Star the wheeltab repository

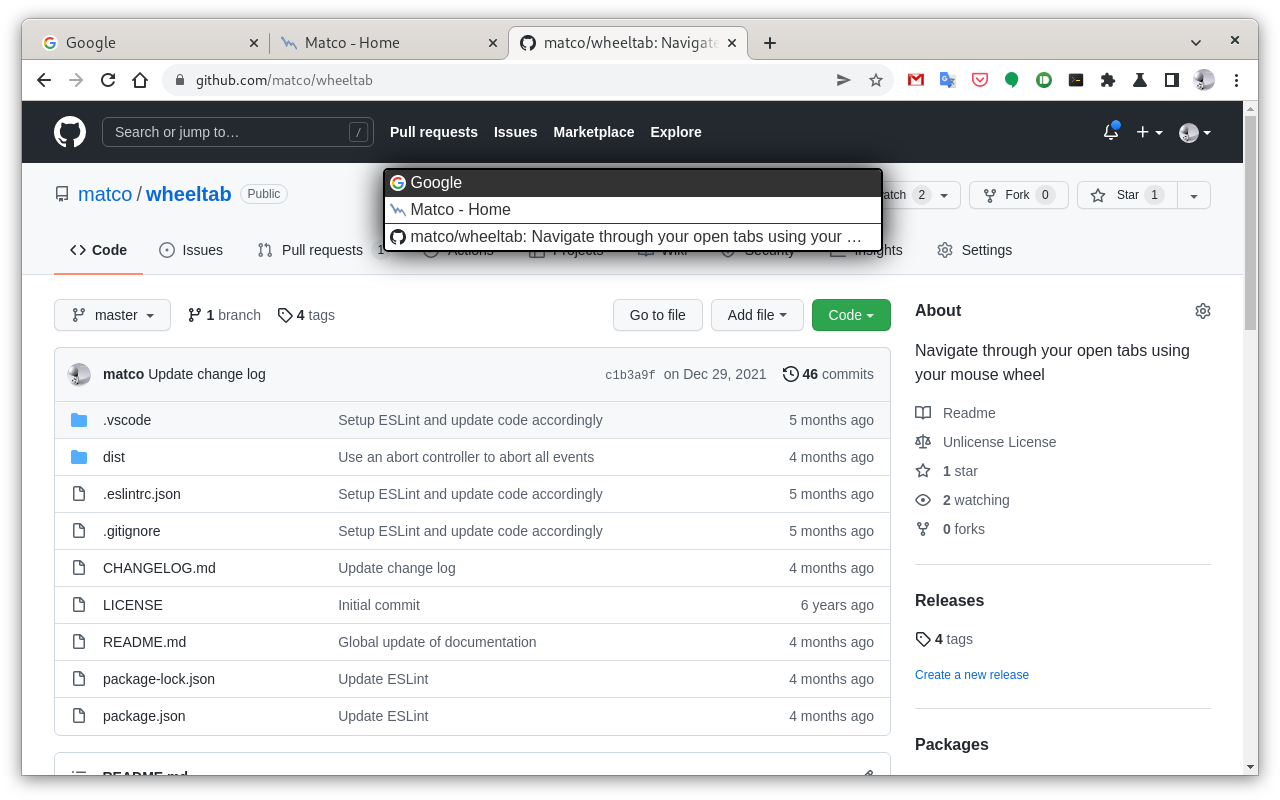1127,195
